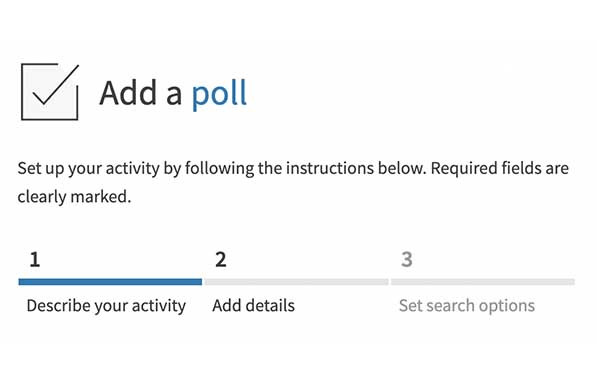Image resolution: width=597 pixels, height=380 pixels.
Task: Click the "clearly marked." text line
Action: coord(74,197)
